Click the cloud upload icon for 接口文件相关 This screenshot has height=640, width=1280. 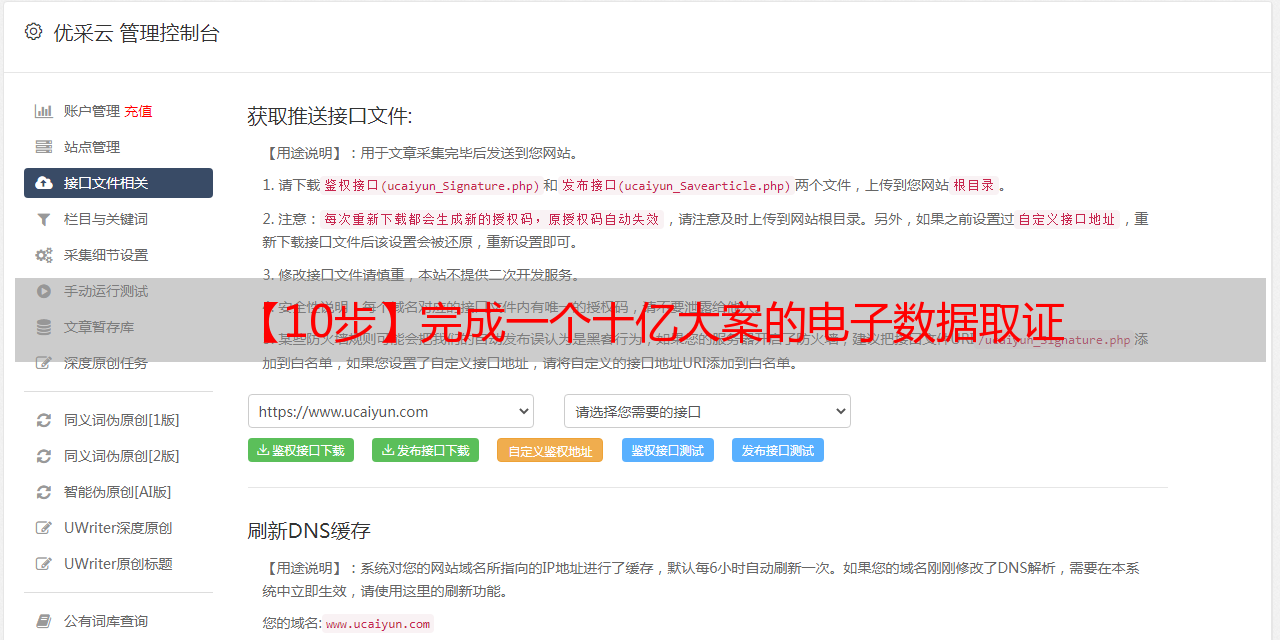click(44, 183)
